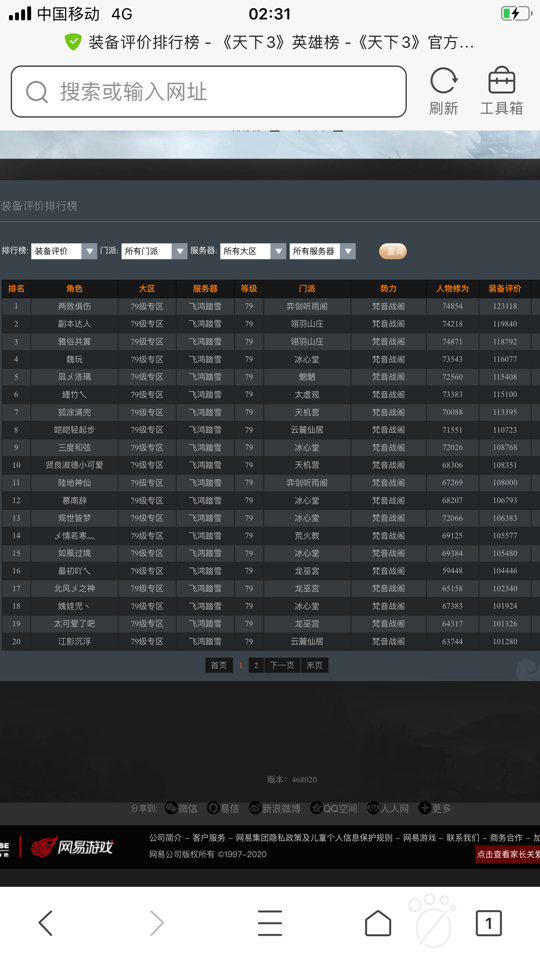Select character 三度和弦 in rank 9
The width and height of the screenshot is (540, 960).
pyautogui.click(x=74, y=448)
